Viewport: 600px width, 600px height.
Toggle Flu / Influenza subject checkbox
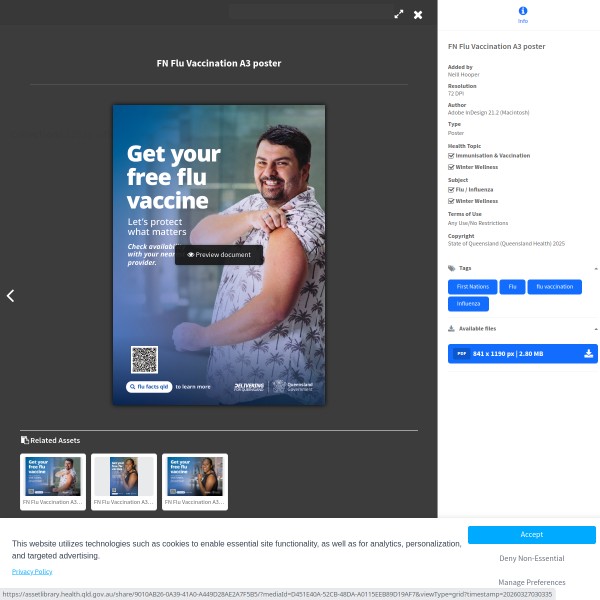click(451, 189)
